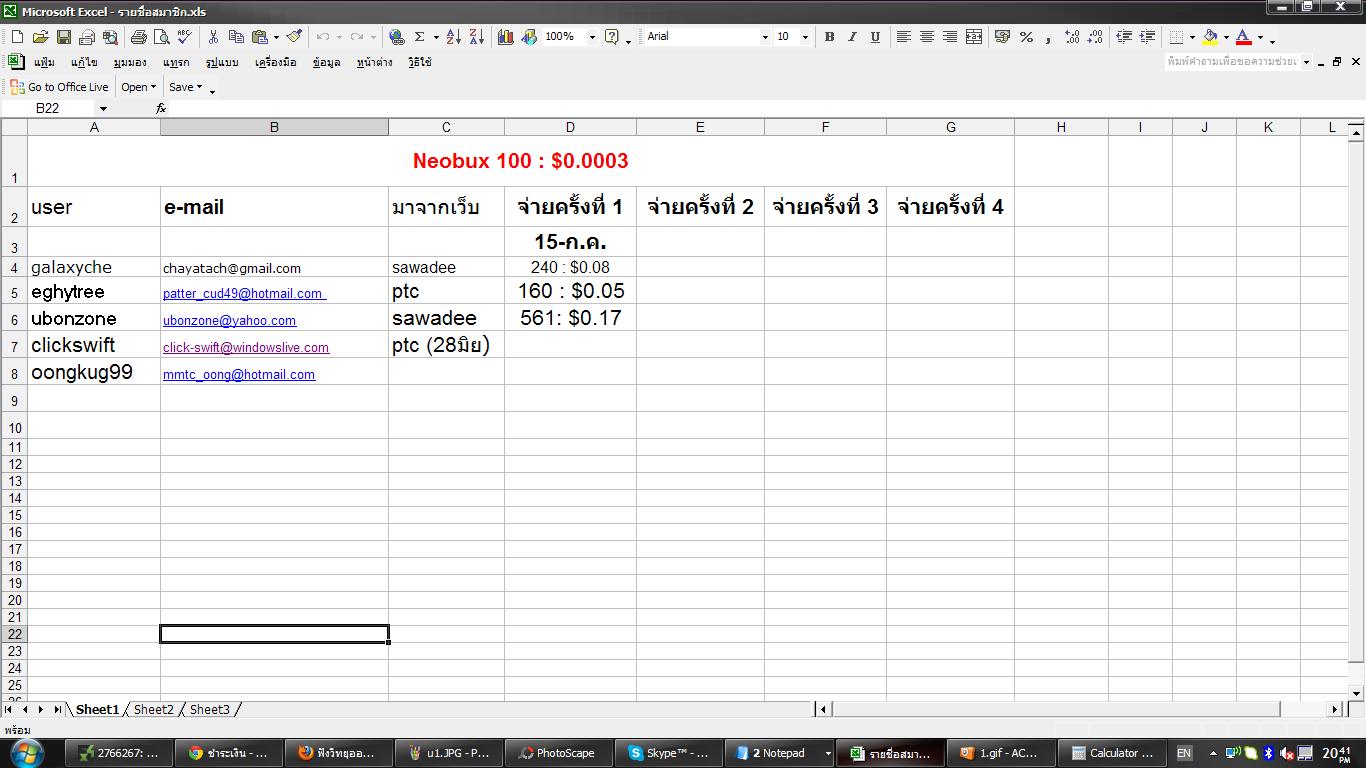Increase the cell indent
The height and width of the screenshot is (768, 1366).
click(x=1147, y=37)
